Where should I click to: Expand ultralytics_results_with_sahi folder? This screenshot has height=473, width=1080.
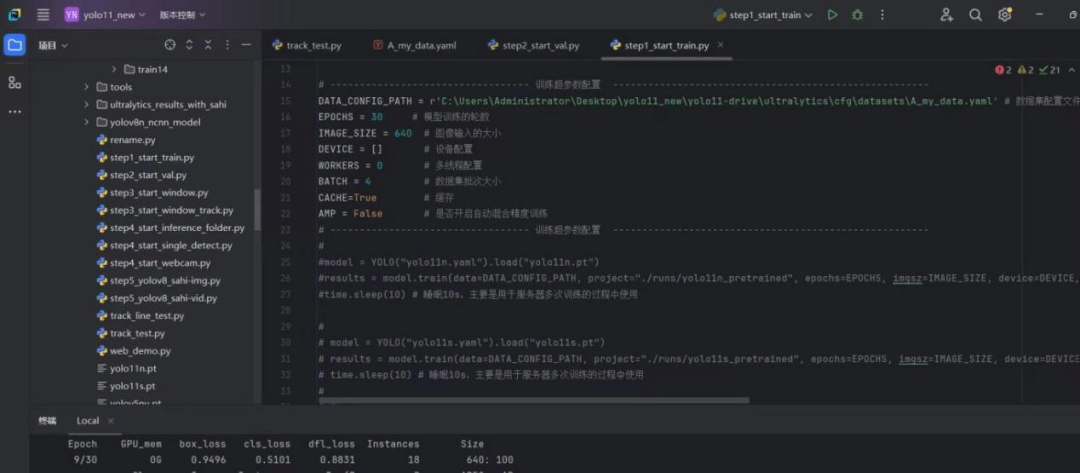[x=87, y=105]
